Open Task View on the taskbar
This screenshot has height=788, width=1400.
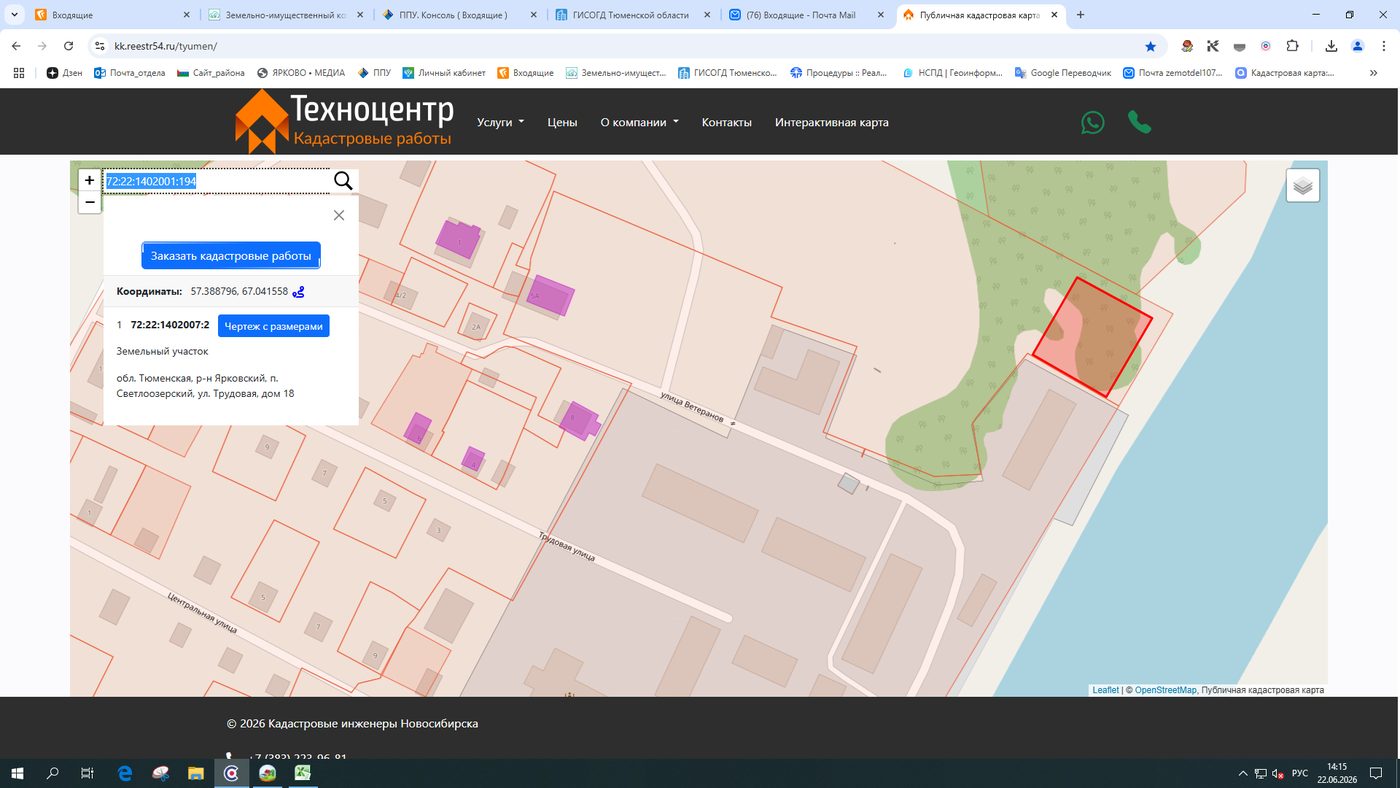(x=87, y=773)
